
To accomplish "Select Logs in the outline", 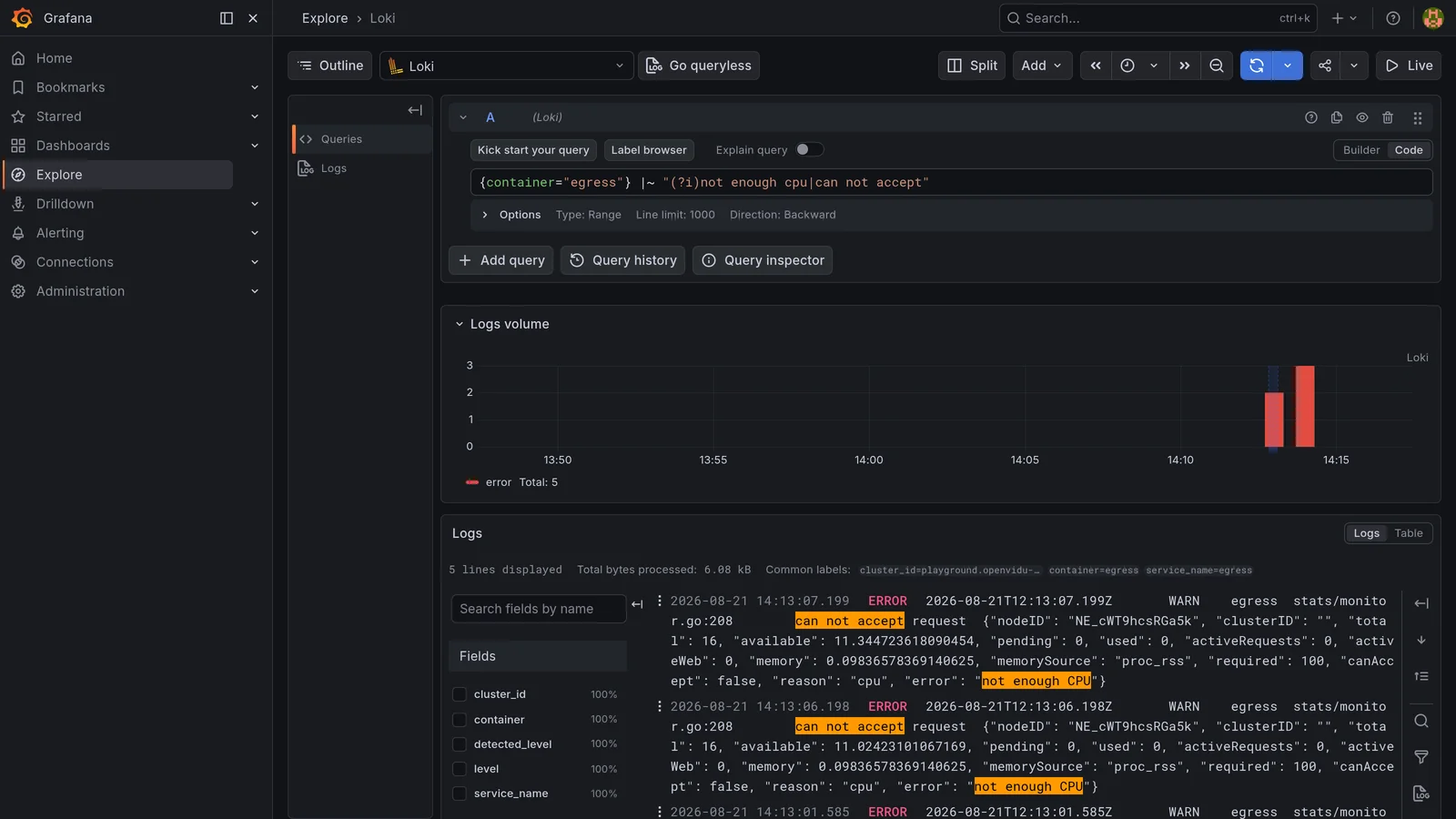I will point(361,168).
